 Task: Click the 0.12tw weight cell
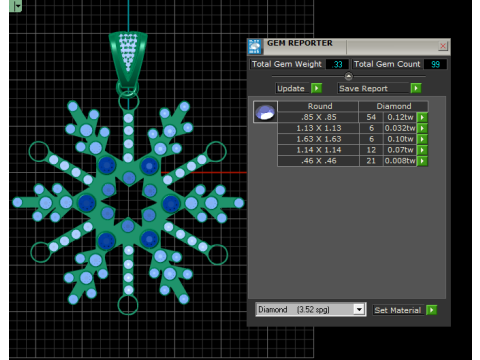(400, 117)
